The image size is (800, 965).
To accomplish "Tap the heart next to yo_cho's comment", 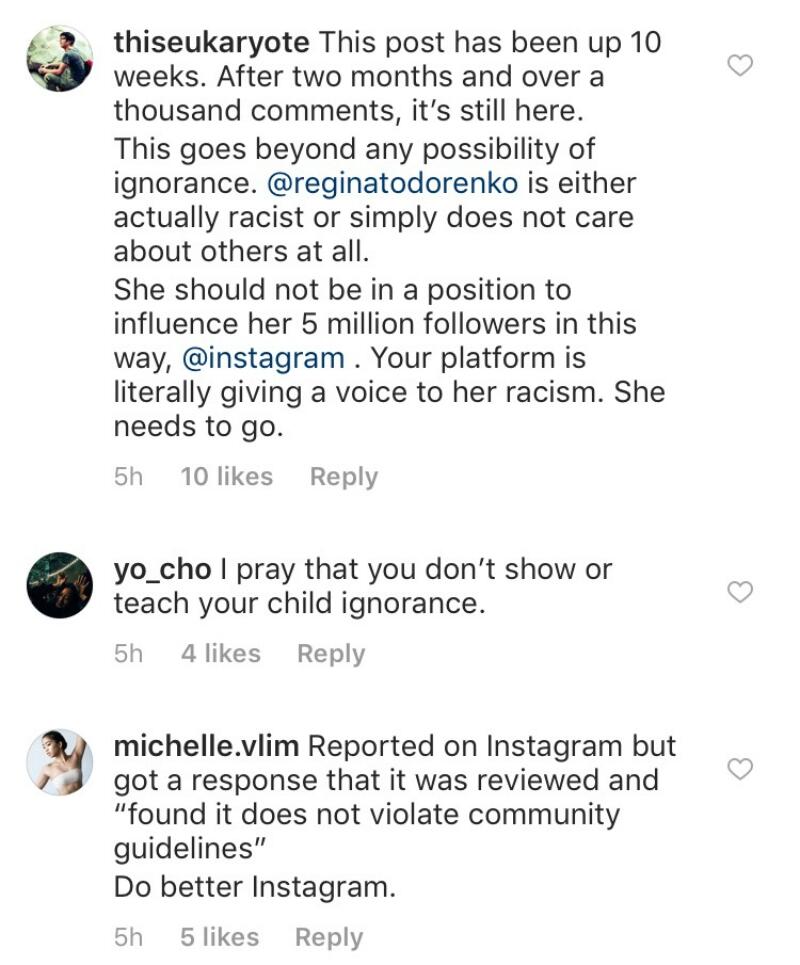I will [740, 592].
